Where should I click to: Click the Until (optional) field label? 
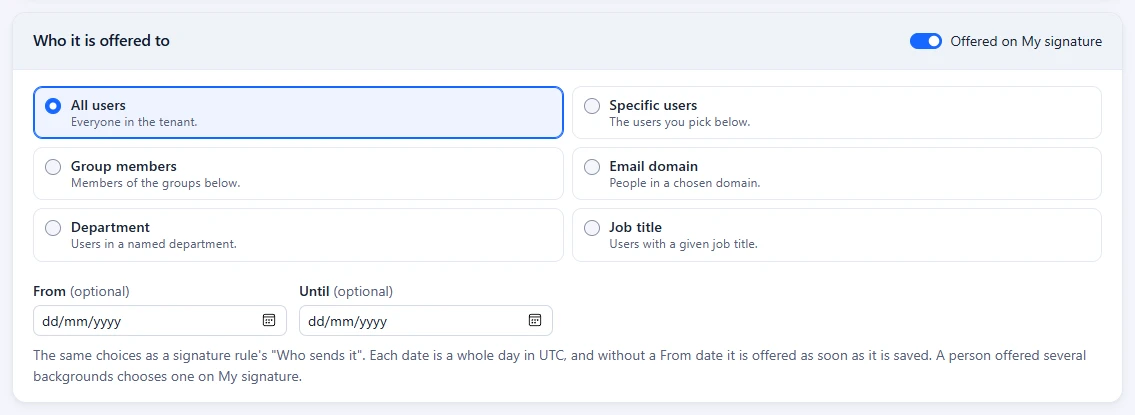point(346,291)
